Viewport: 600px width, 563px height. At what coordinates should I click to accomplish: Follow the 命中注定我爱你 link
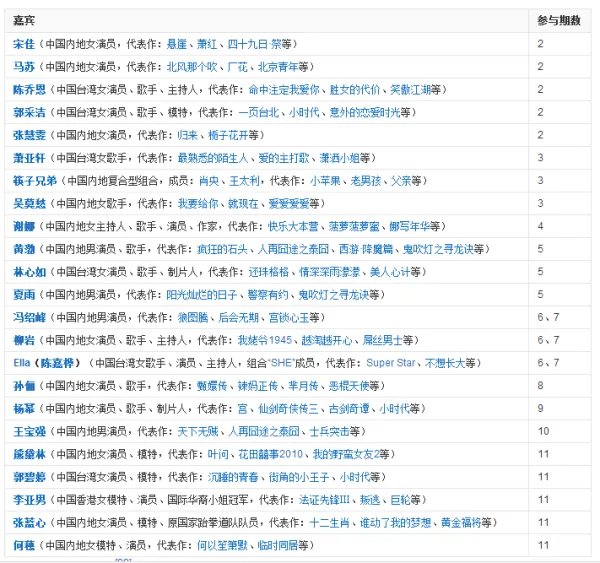pos(284,90)
